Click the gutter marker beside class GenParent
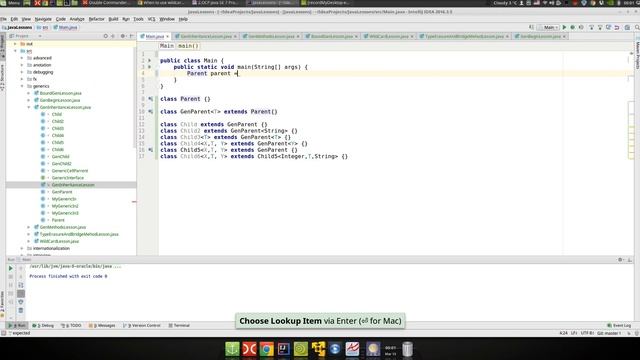The width and height of the screenshot is (640, 360). [151, 111]
